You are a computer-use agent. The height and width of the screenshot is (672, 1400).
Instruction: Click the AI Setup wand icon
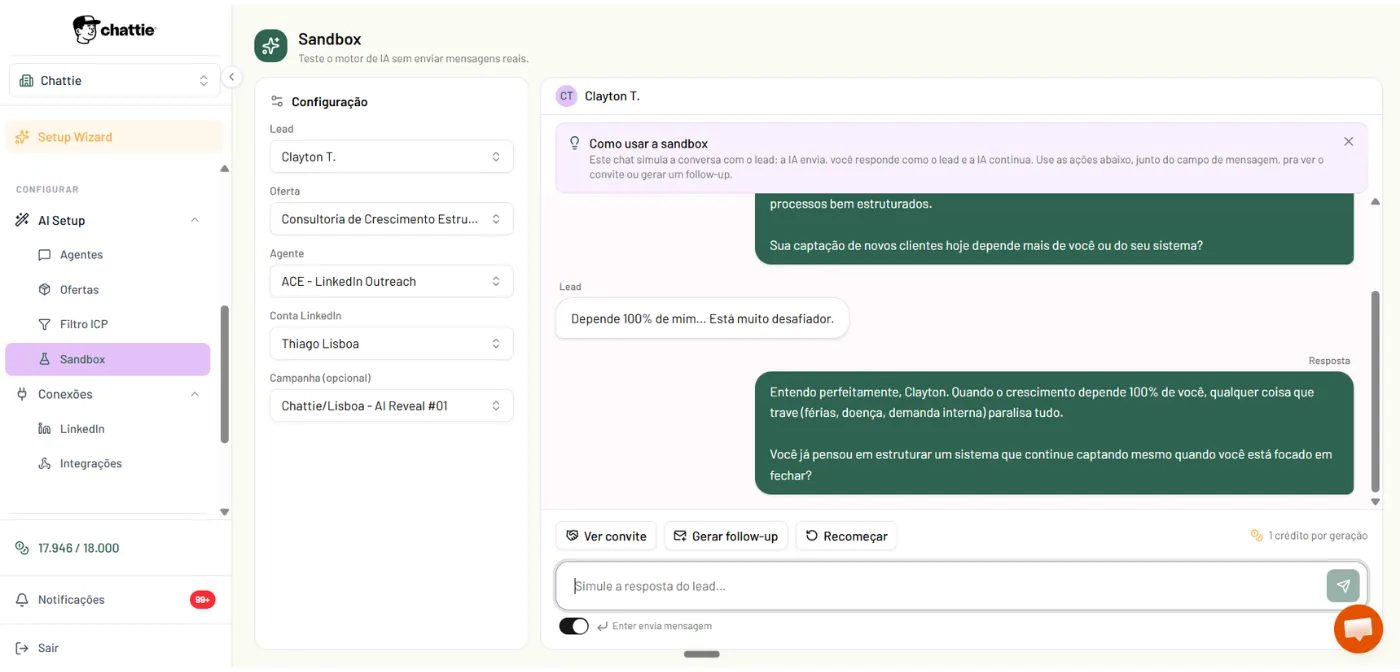(22, 220)
